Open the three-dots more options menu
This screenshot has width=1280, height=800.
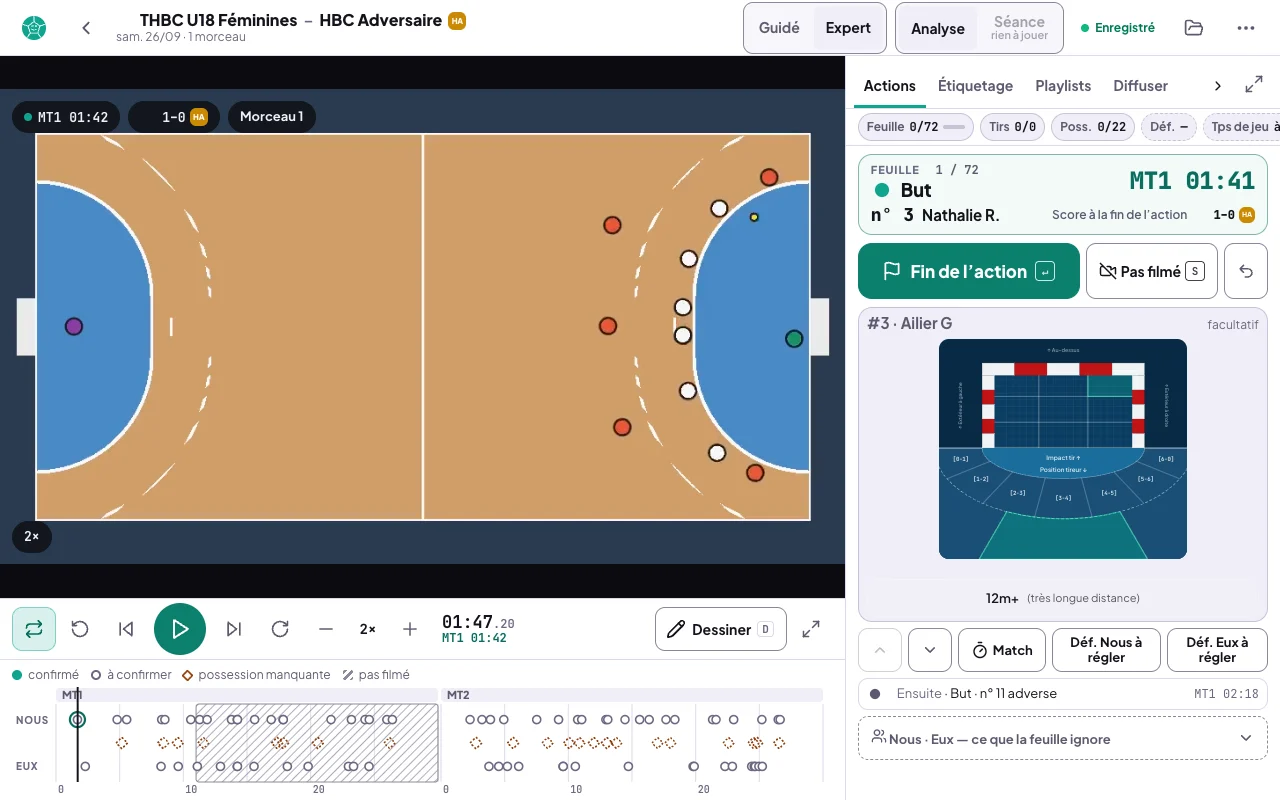point(1245,28)
